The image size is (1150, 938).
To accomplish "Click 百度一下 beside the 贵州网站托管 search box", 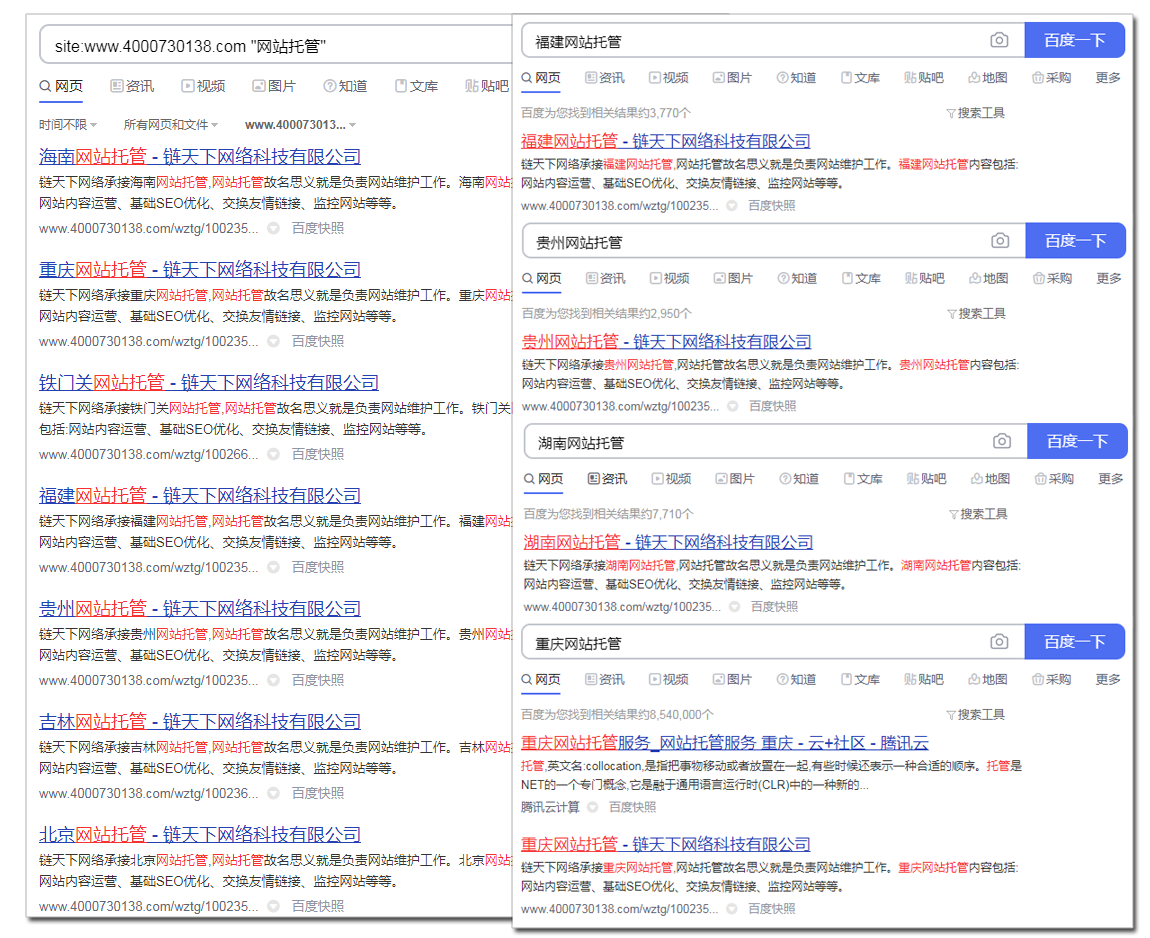I will pos(1075,241).
